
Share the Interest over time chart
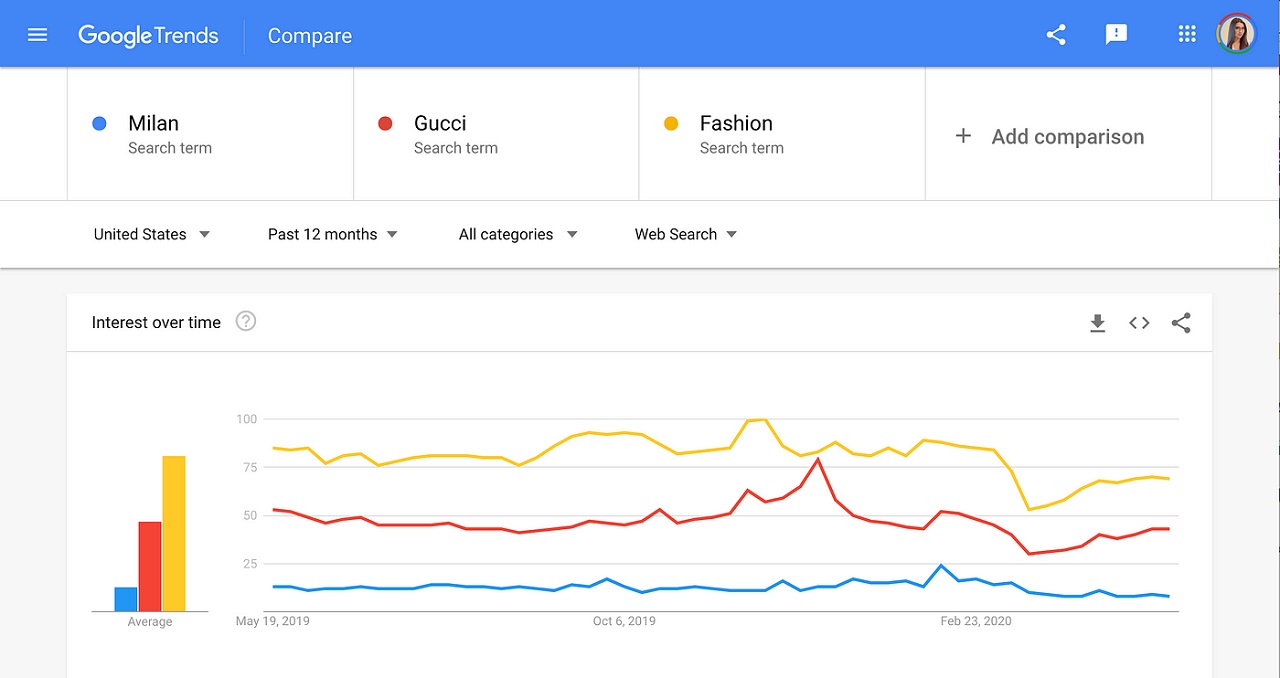(x=1181, y=323)
